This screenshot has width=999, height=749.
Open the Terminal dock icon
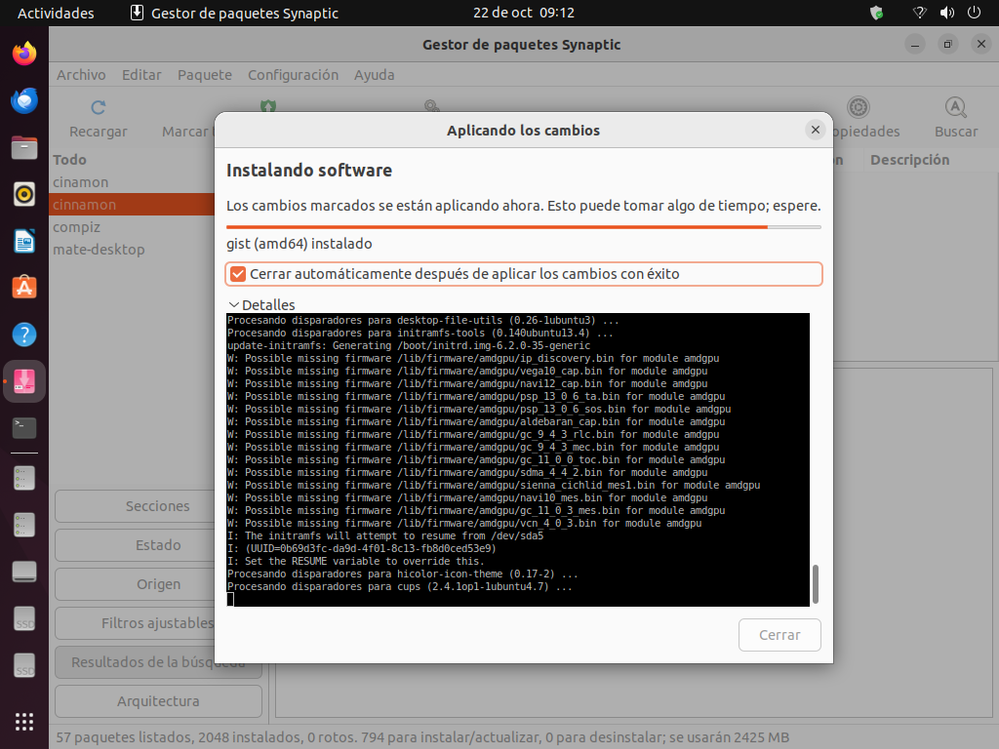(24, 427)
